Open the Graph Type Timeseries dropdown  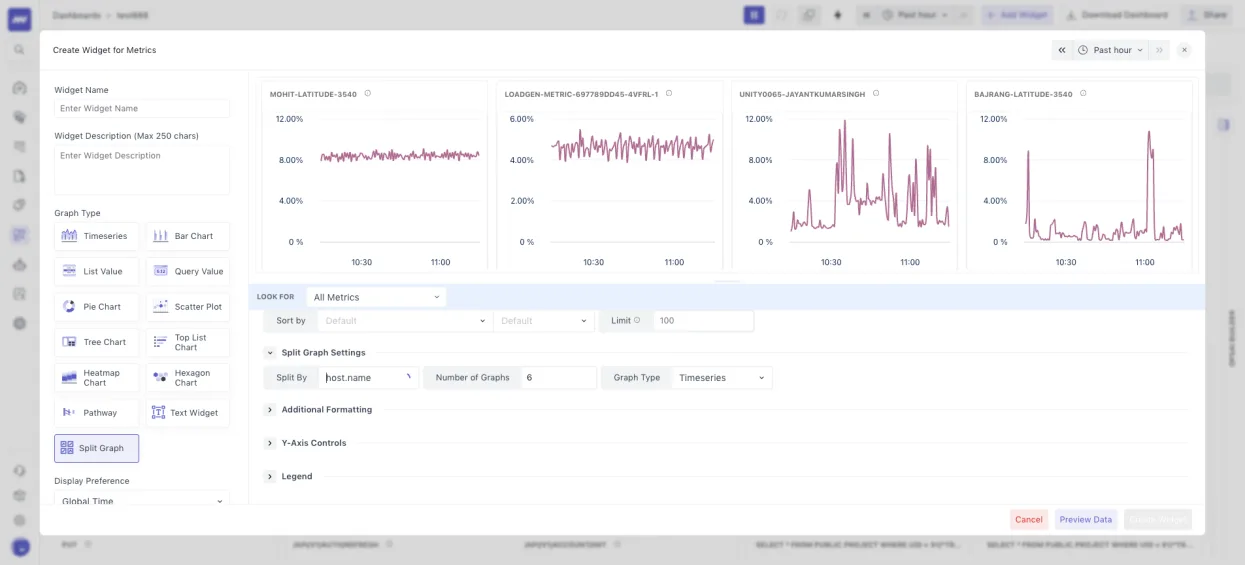click(x=721, y=378)
